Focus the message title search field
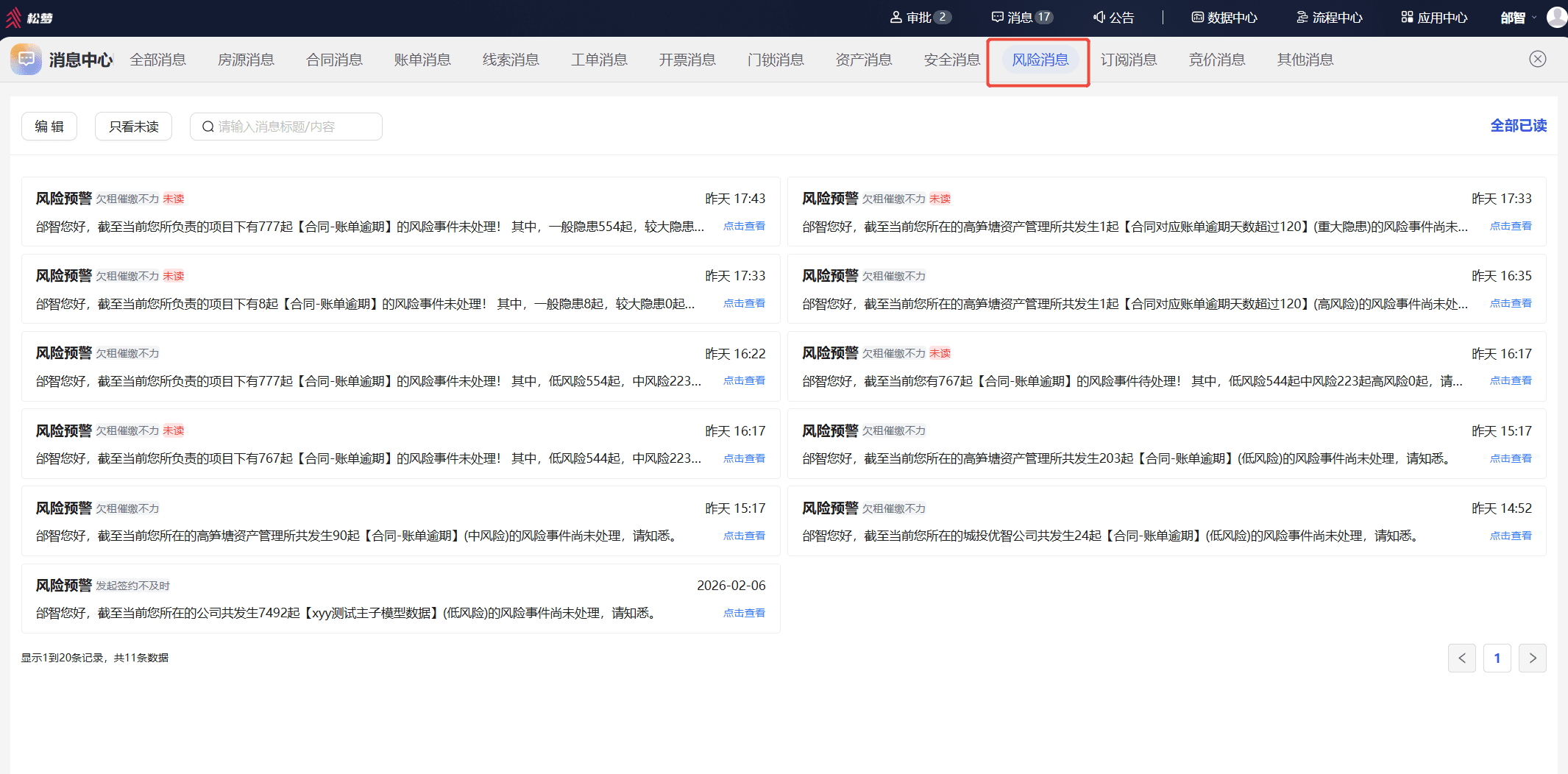The height and width of the screenshot is (774, 1568). click(286, 127)
